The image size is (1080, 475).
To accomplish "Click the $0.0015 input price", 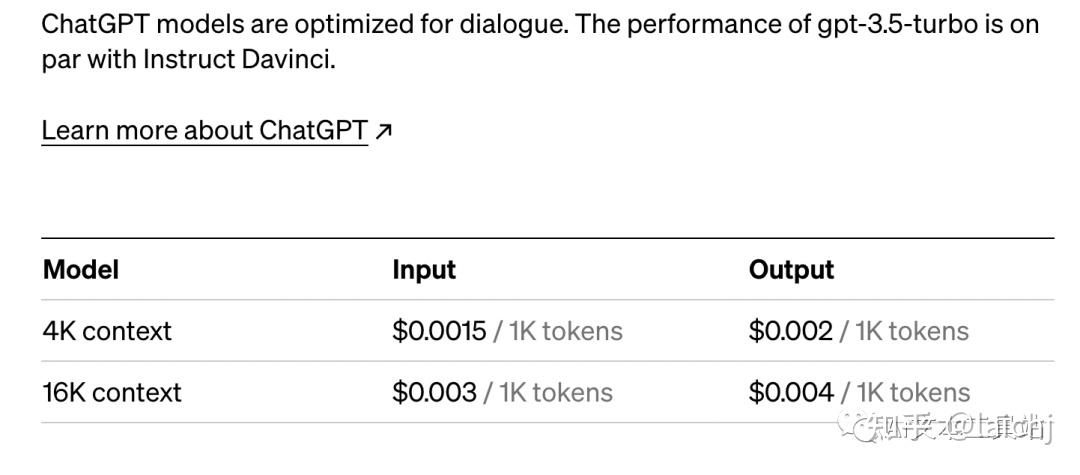I will point(439,331).
